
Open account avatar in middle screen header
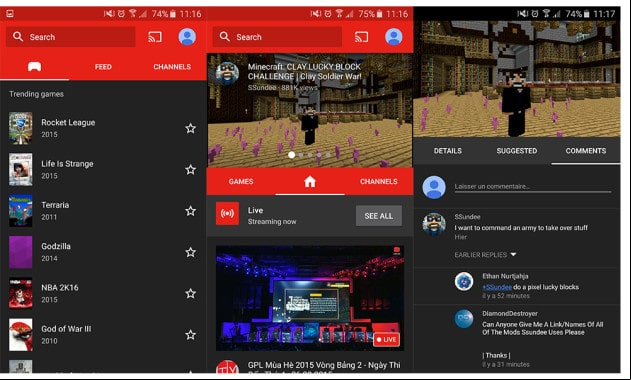click(x=394, y=37)
